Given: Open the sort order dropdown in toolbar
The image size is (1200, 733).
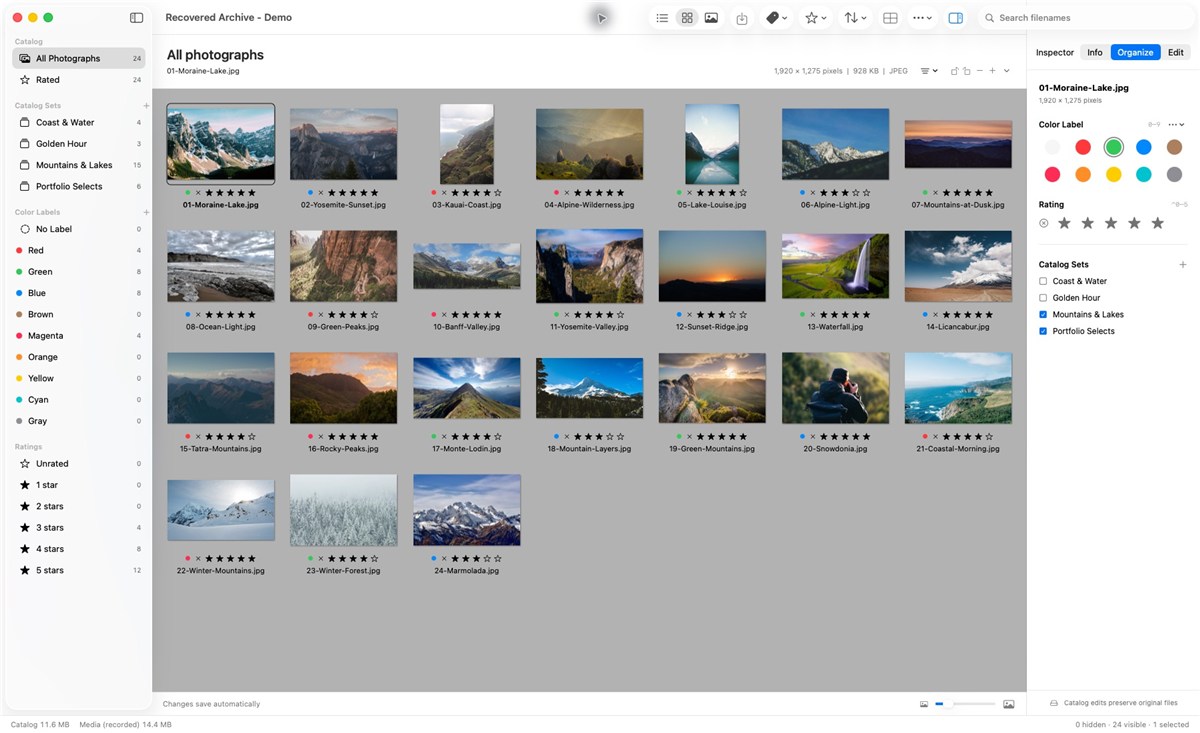Looking at the screenshot, I should (x=856, y=18).
